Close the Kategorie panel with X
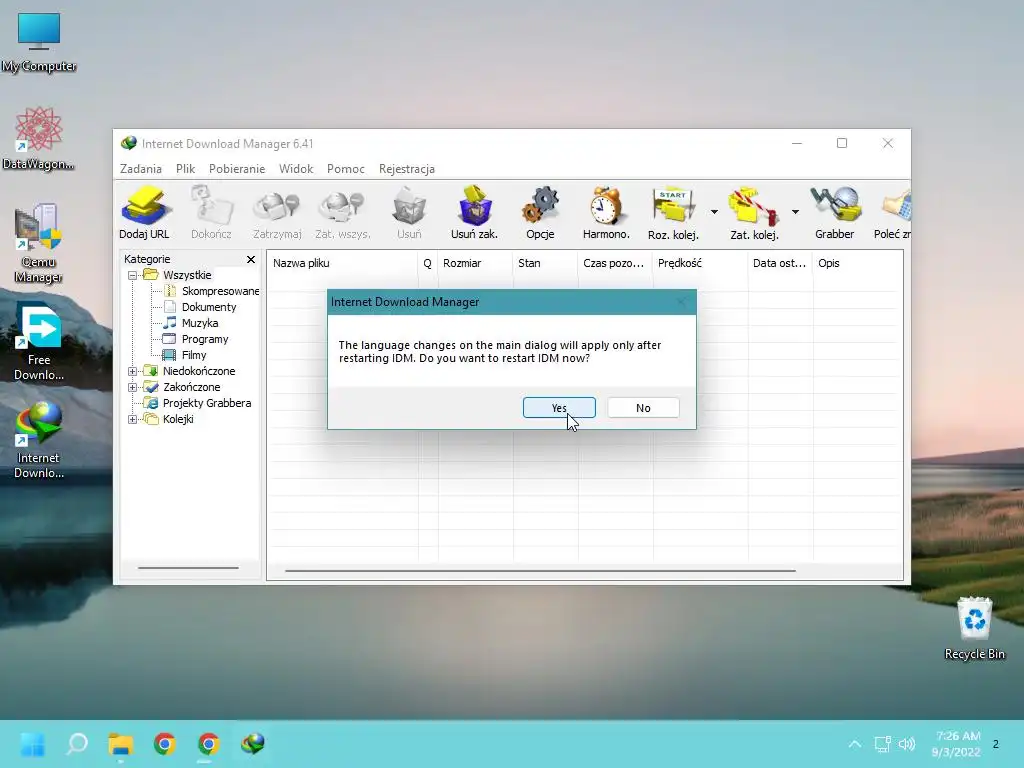 tap(251, 259)
